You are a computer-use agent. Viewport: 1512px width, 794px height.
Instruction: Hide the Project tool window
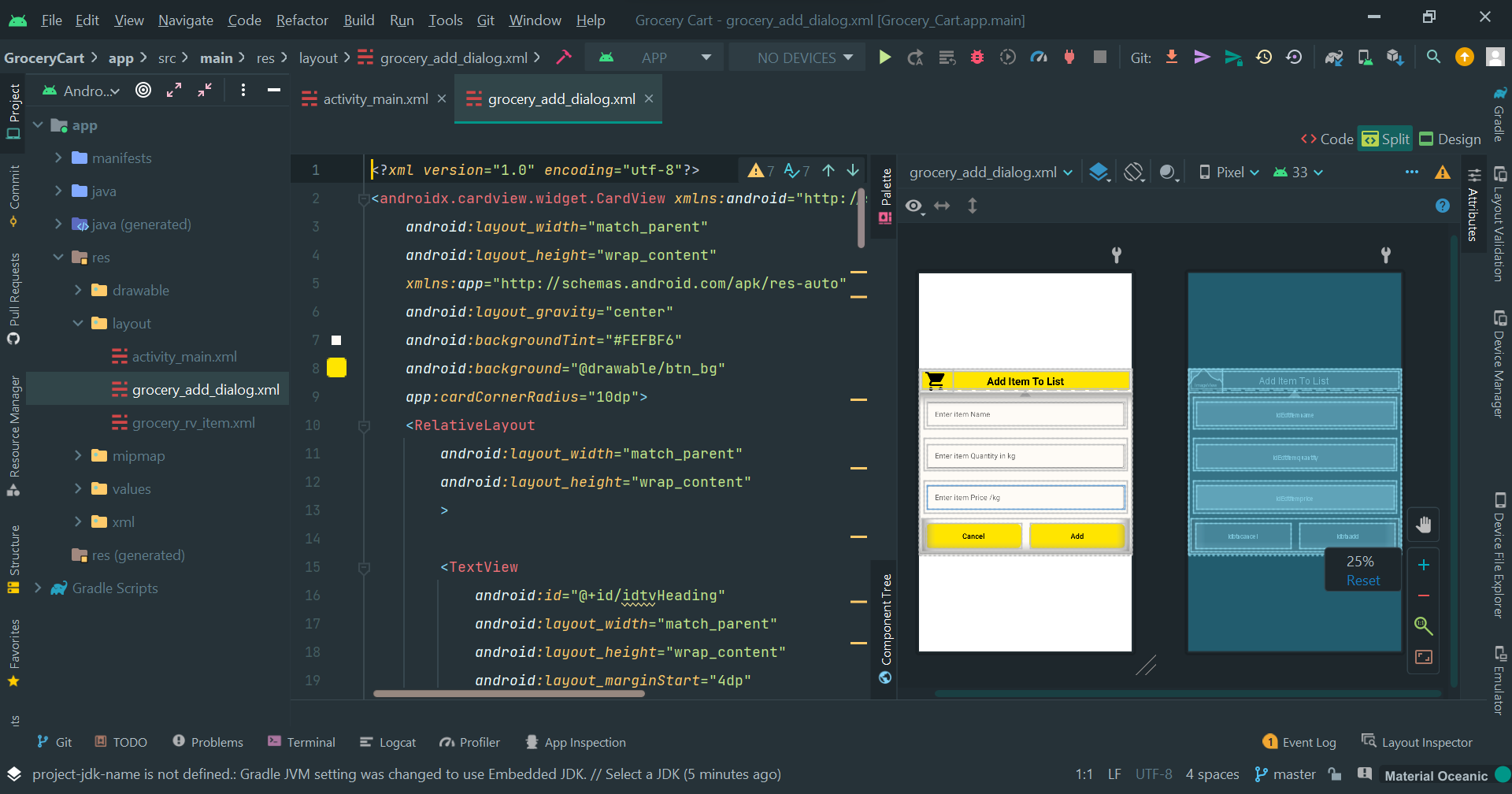tap(274, 90)
